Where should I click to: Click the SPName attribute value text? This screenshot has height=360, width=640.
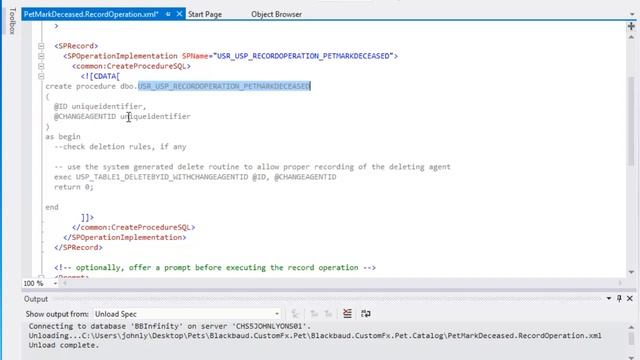tap(303, 56)
